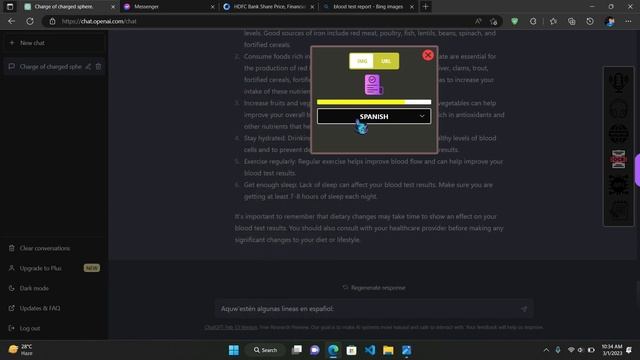Click the browser profile avatar

click(x=610, y=21)
